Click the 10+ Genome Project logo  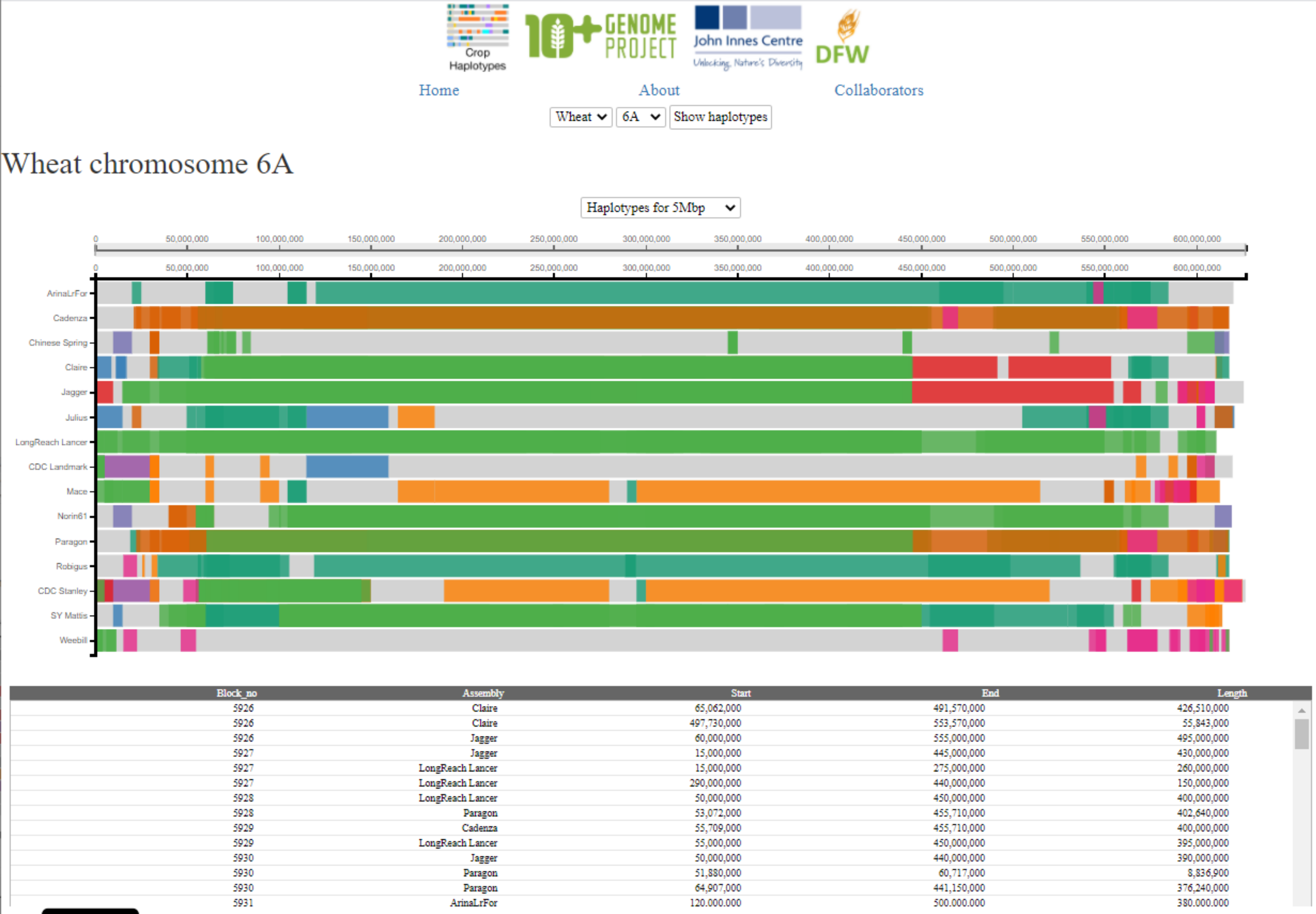pyautogui.click(x=601, y=36)
